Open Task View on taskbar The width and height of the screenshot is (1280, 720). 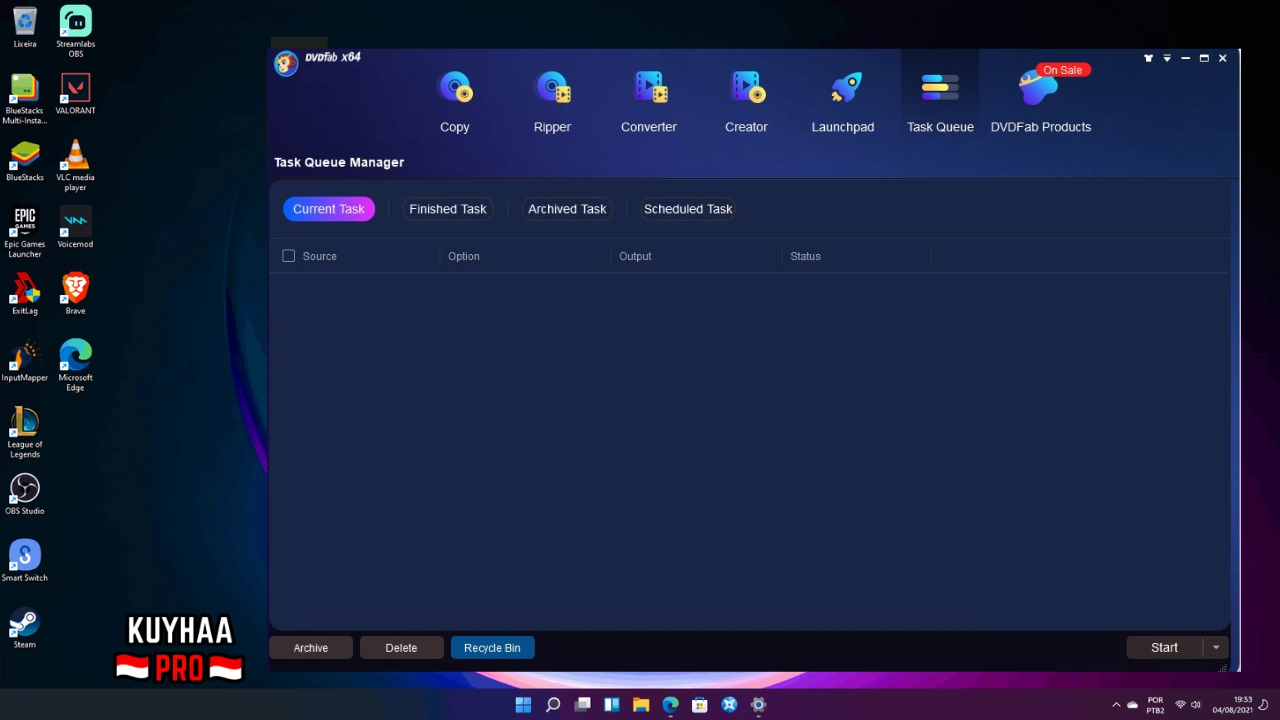click(583, 705)
